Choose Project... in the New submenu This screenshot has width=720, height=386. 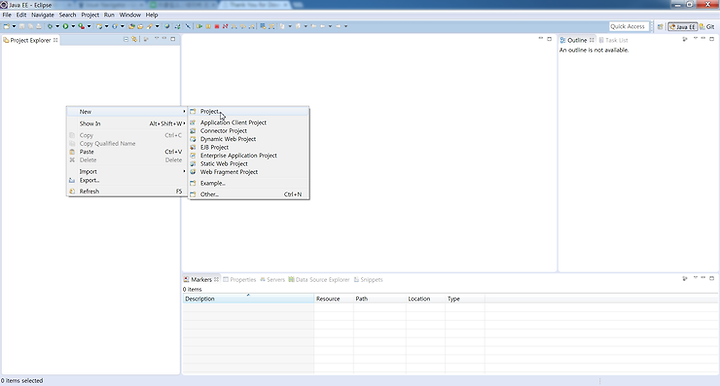(248, 112)
